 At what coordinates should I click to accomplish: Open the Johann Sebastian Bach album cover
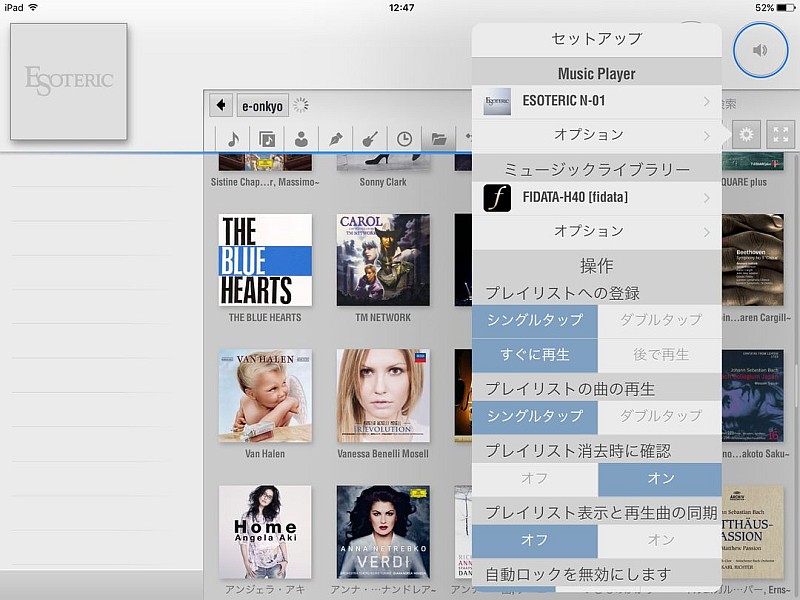[753, 395]
